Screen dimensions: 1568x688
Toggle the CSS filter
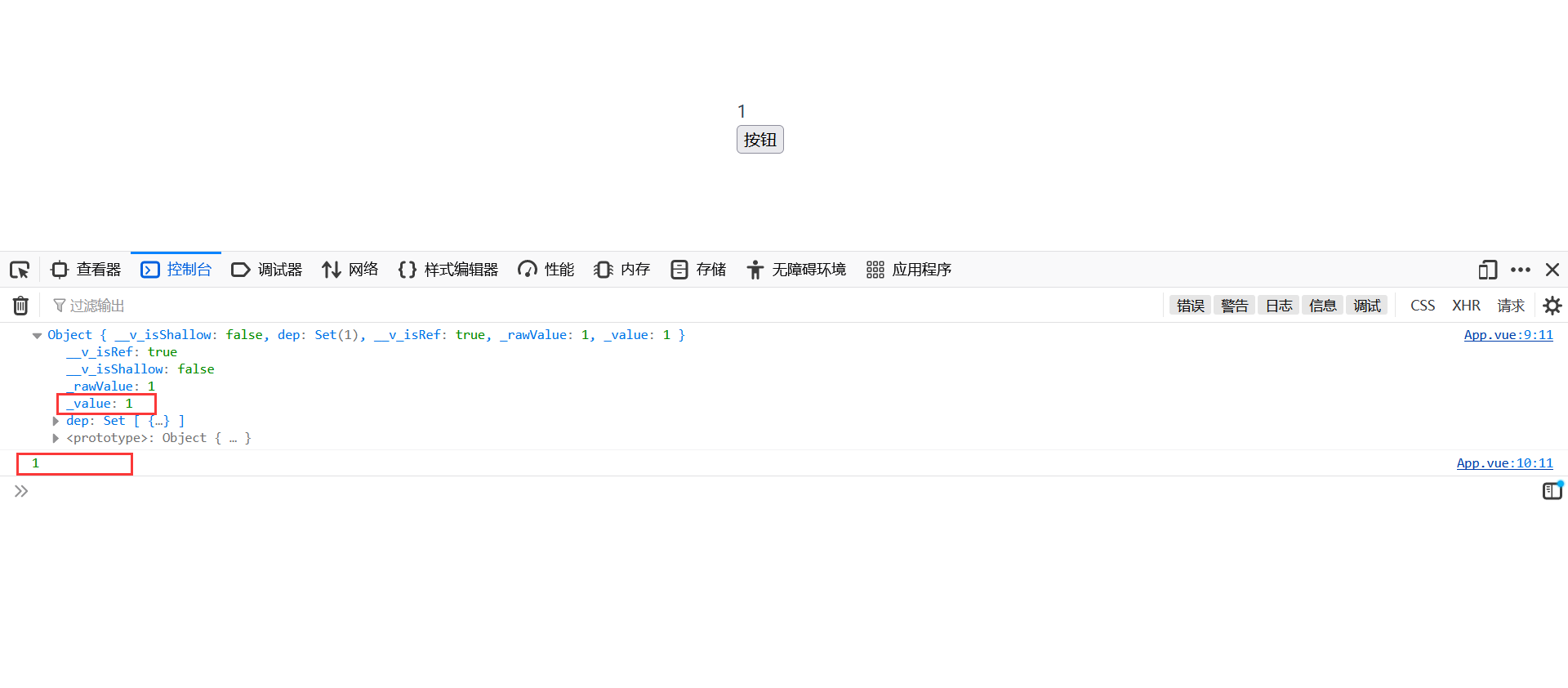1423,306
